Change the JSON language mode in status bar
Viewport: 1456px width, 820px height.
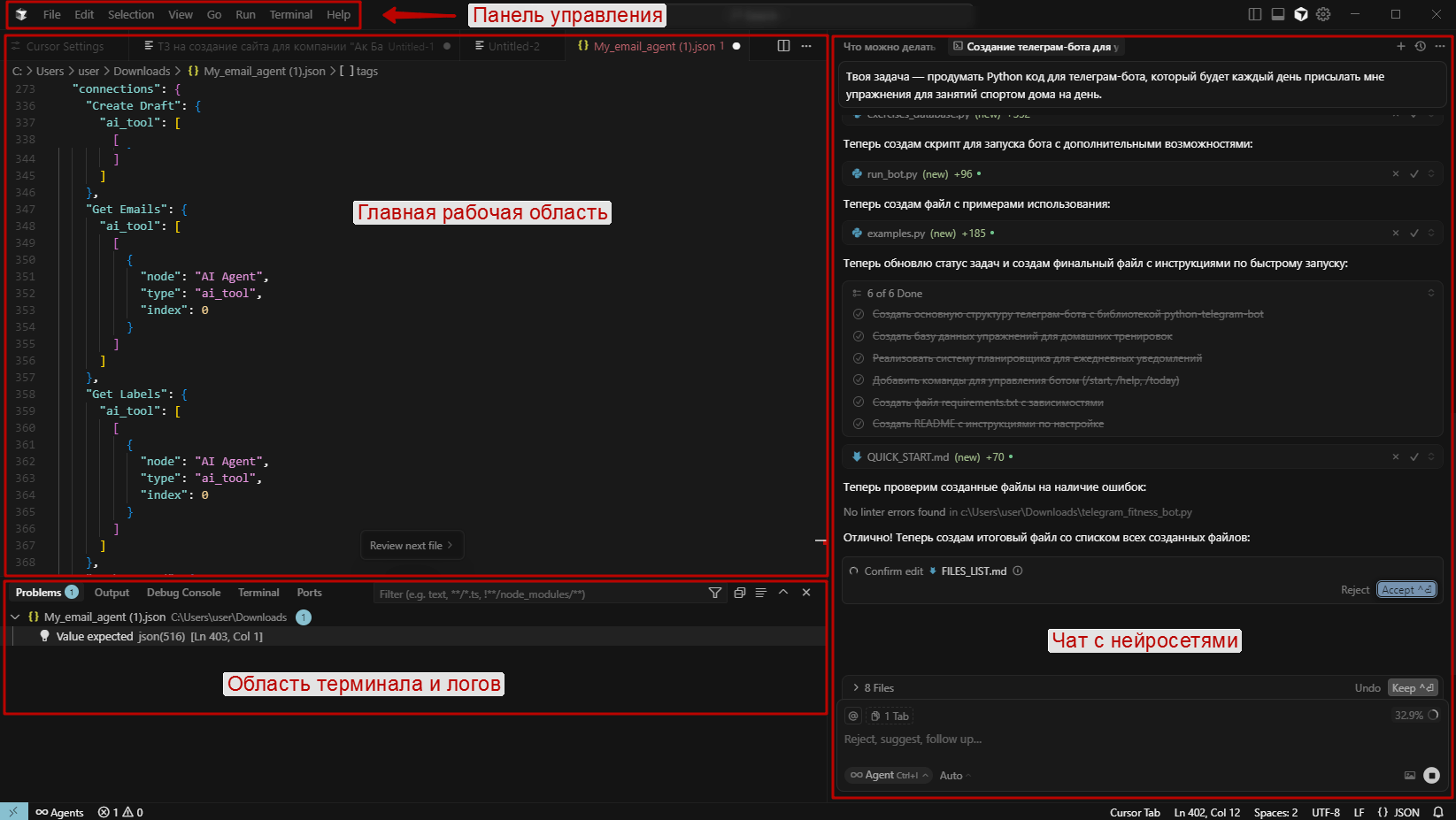click(x=1398, y=812)
